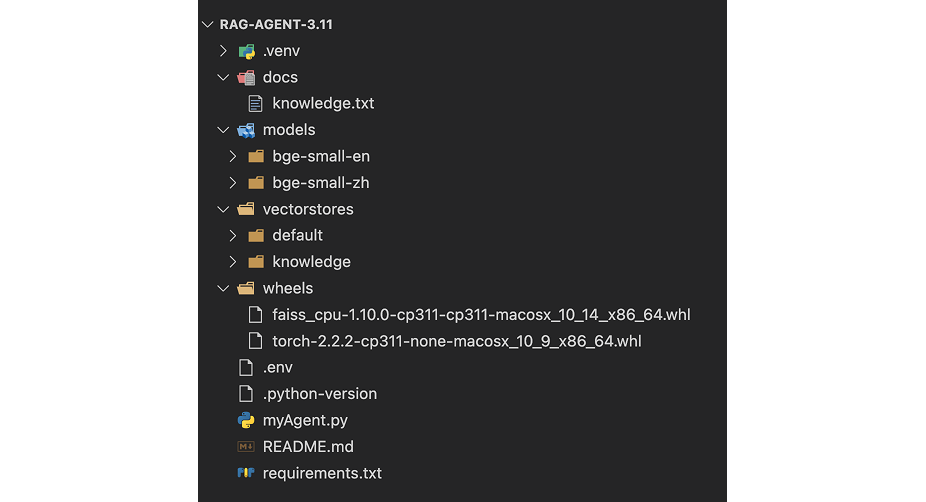This screenshot has height=502, width=926.
Task: Expand the .venv folder chevron
Action: pos(223,51)
